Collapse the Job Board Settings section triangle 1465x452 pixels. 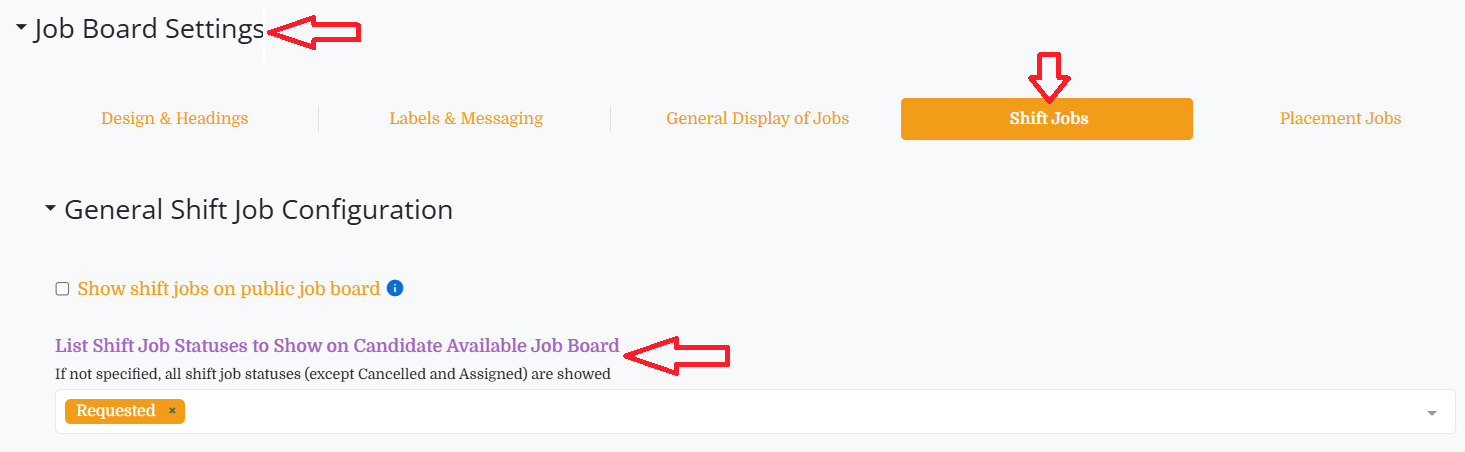(21, 29)
